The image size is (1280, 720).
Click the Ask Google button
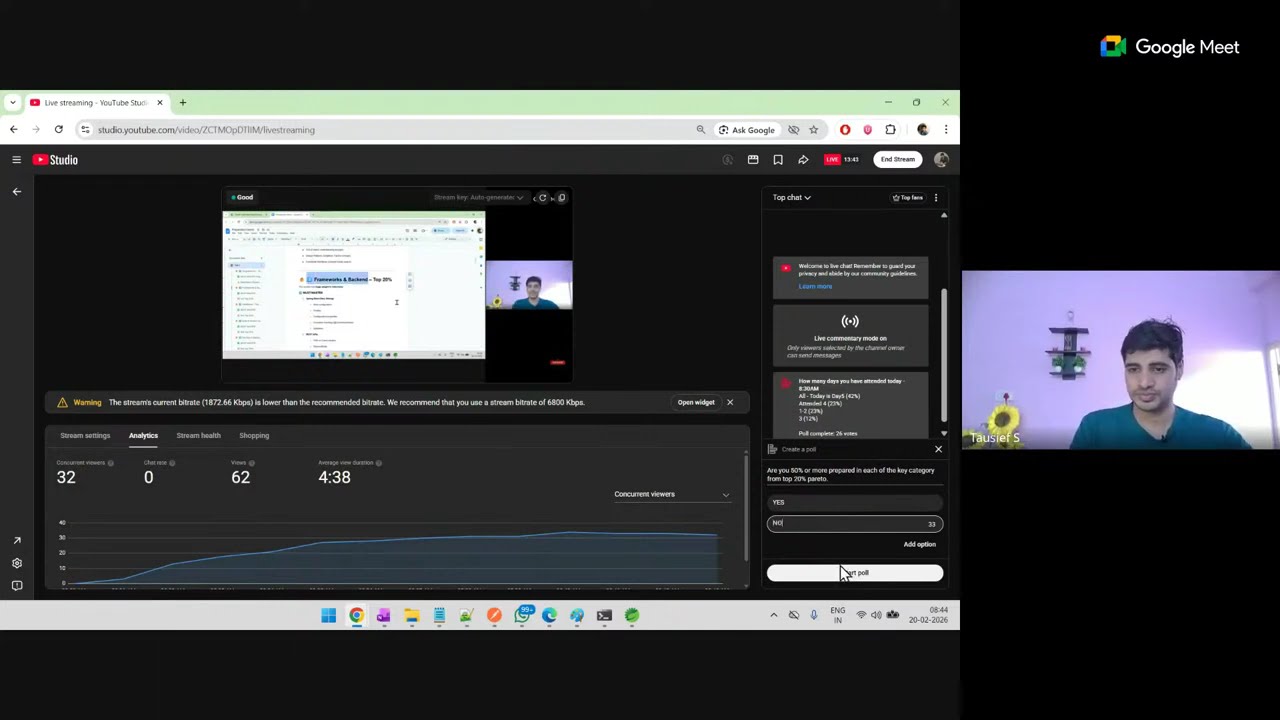tap(746, 129)
